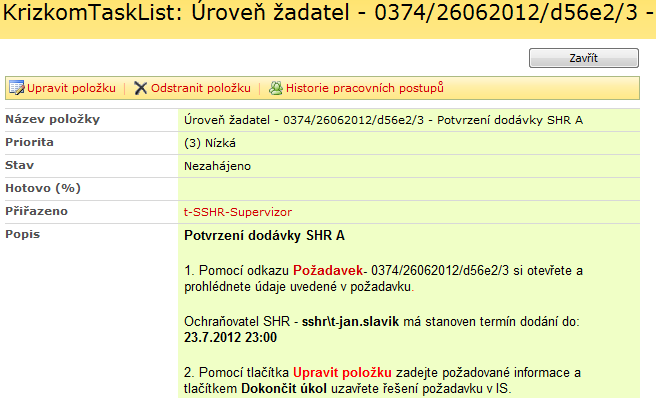Click the username sshr\t-jan.slavik

coord(351,322)
